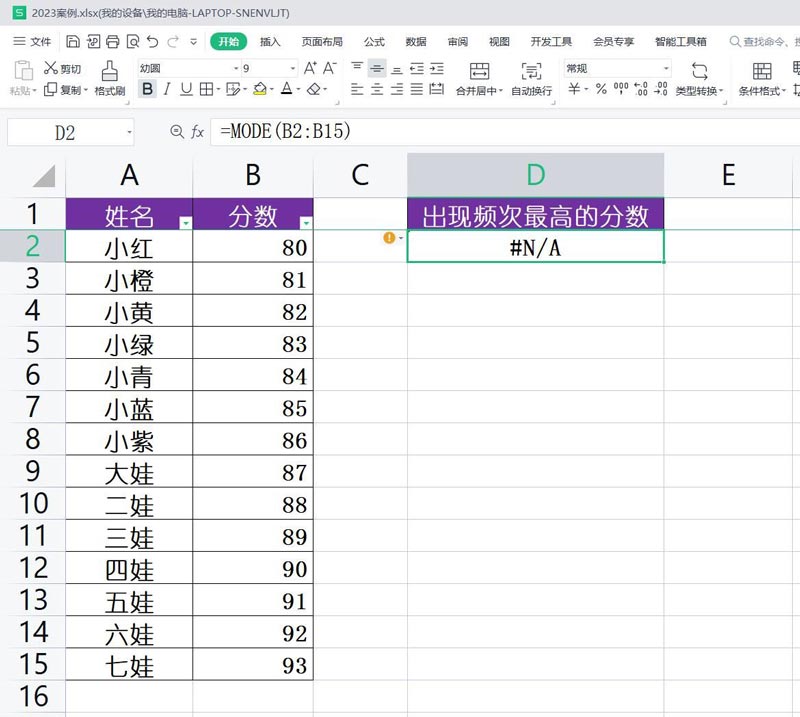Click the increase font size icon
This screenshot has width=800, height=717.
310,68
